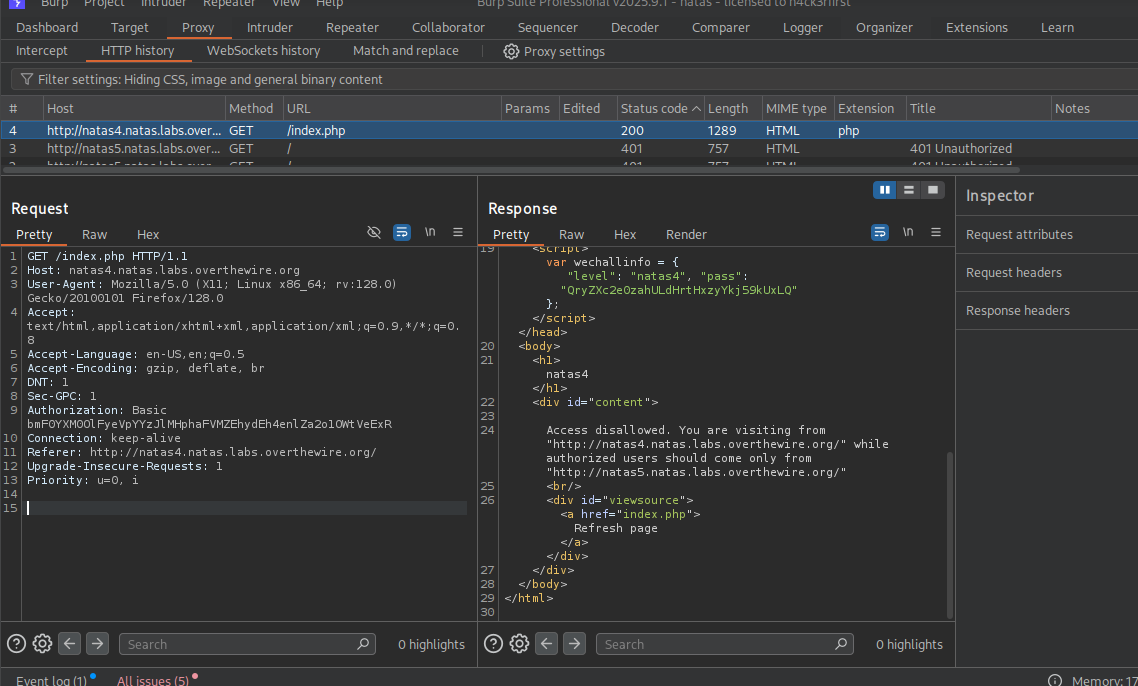Screen dimensions: 1138x686
Task: Open the Comparer tab
Action: (x=721, y=28)
